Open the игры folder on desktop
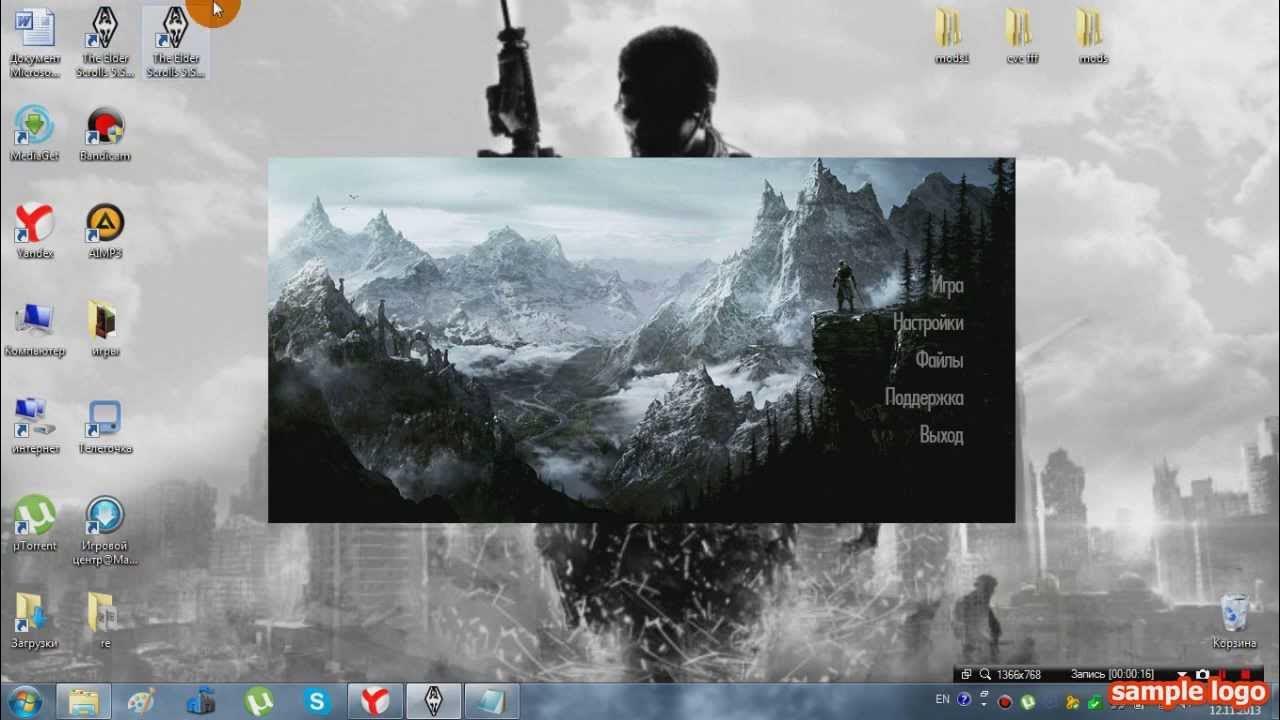This screenshot has height=720, width=1280. (105, 329)
